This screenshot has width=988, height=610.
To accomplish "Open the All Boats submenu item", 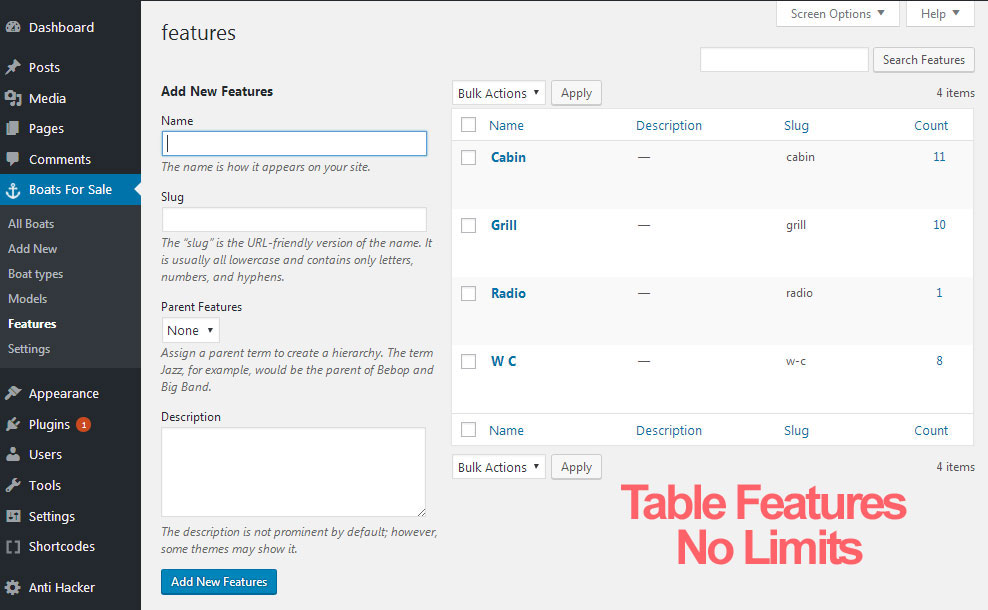I will click(31, 224).
